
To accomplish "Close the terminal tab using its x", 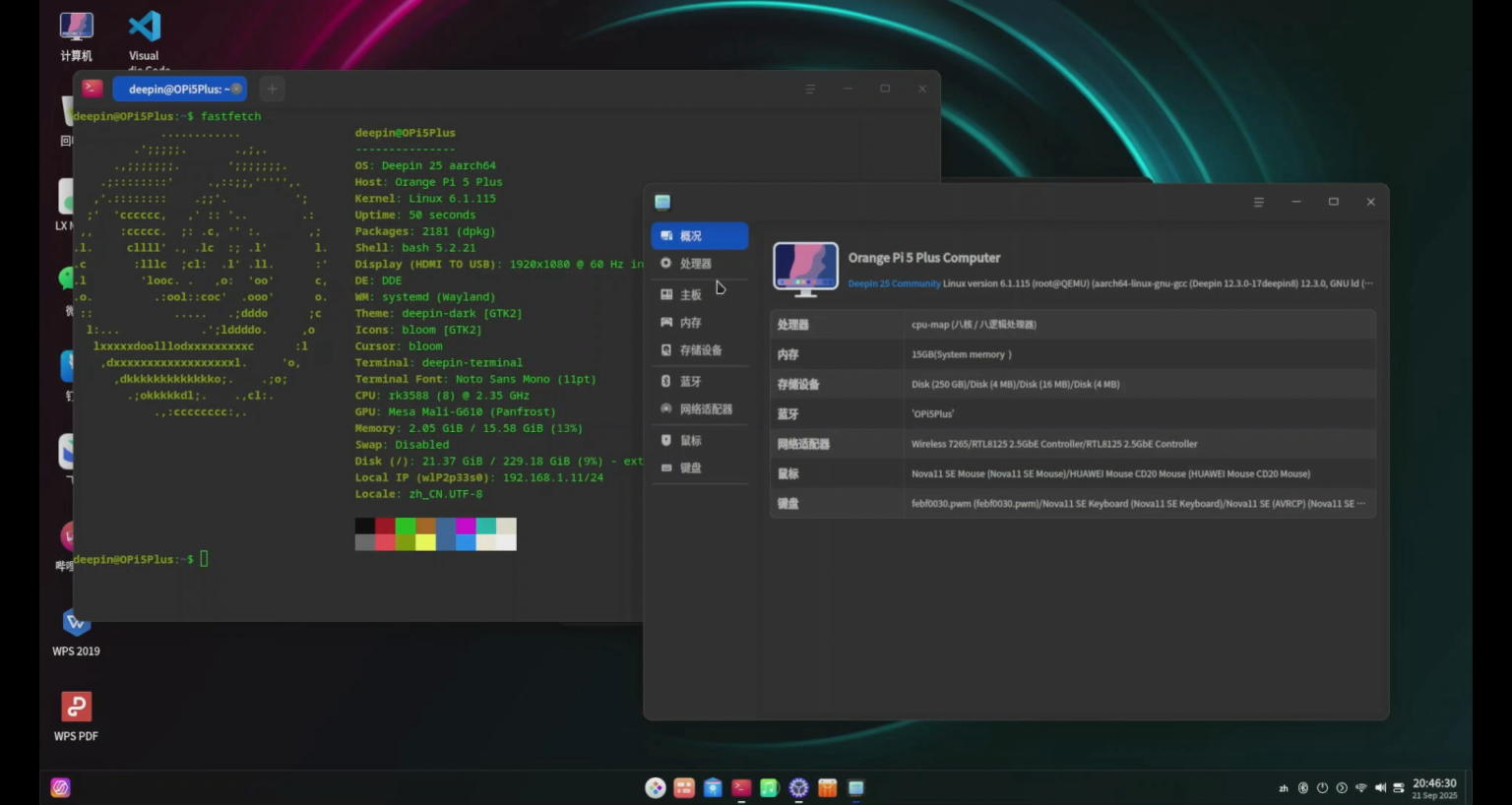I will [x=236, y=89].
